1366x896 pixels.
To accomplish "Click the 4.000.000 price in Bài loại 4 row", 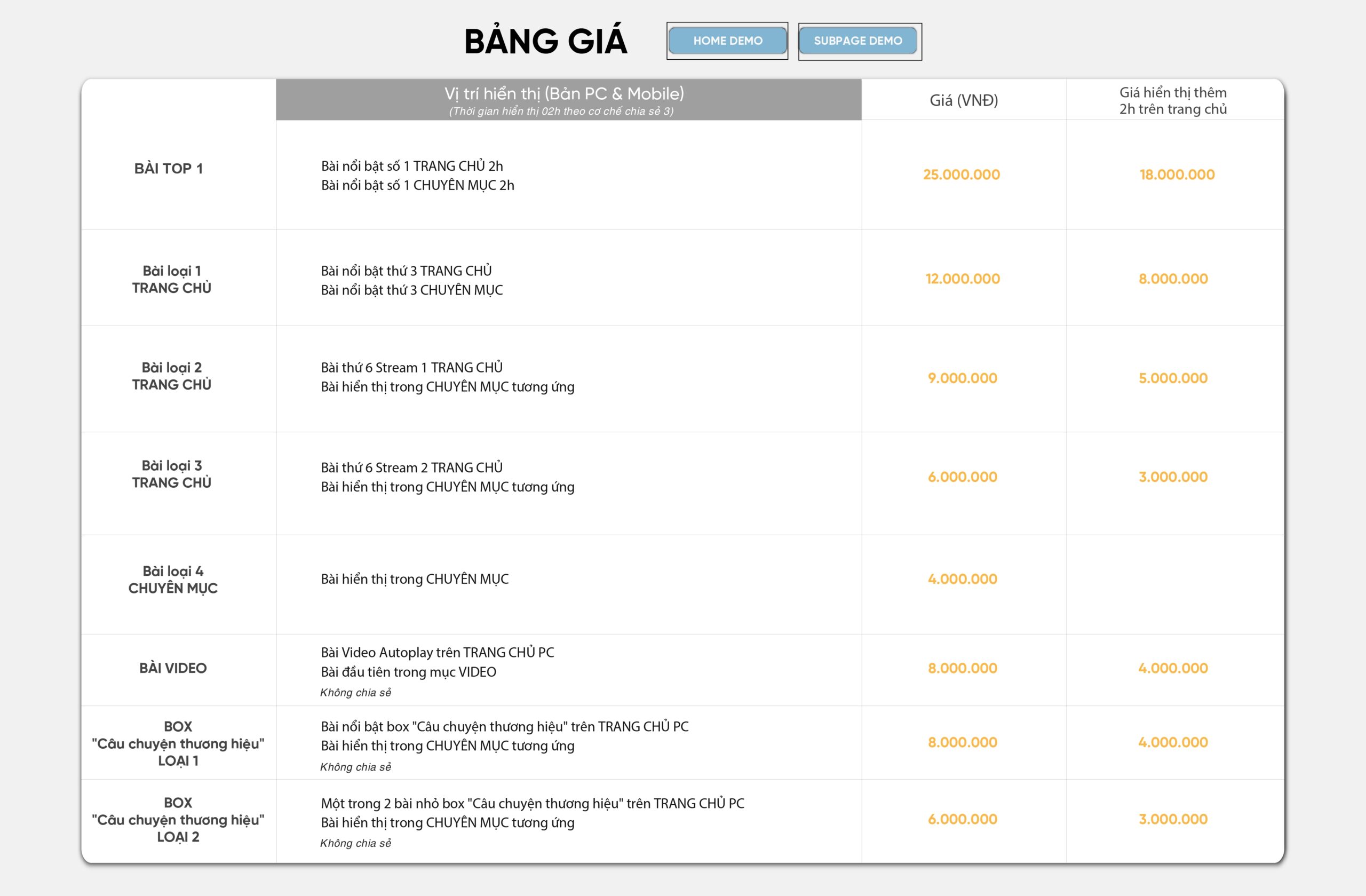I will [963, 579].
